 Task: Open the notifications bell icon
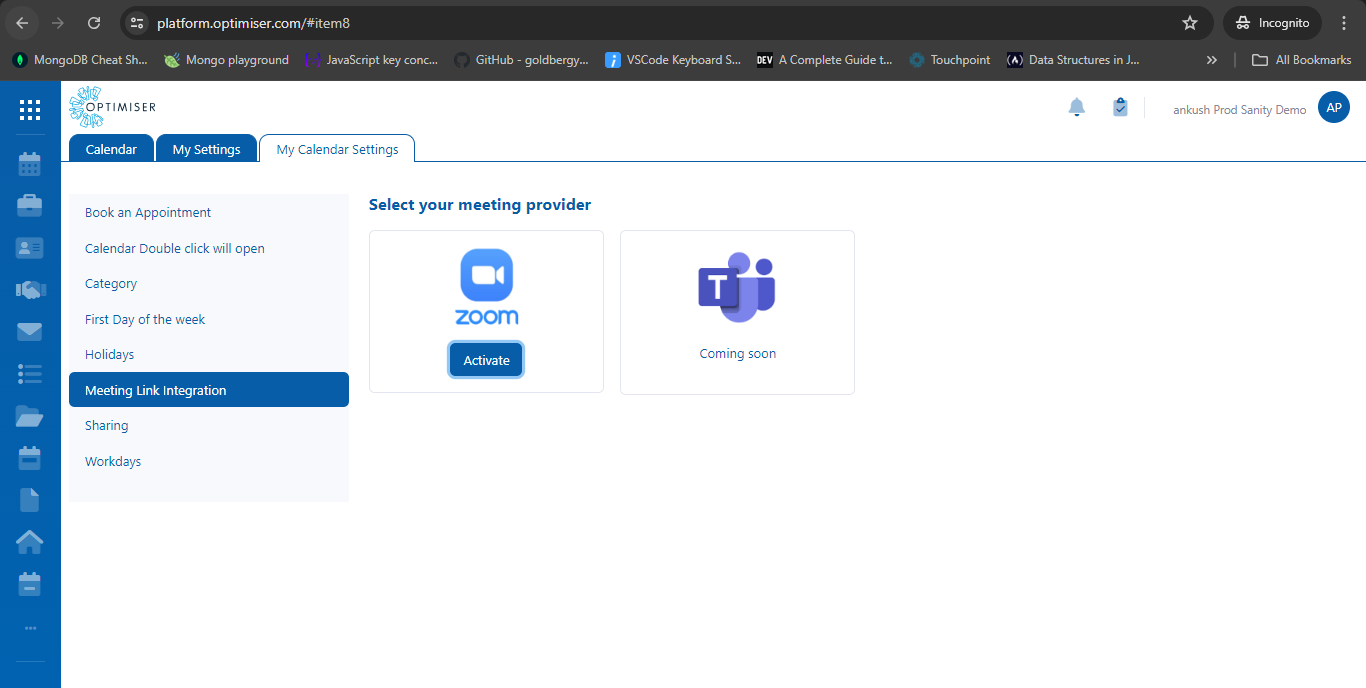click(1077, 107)
